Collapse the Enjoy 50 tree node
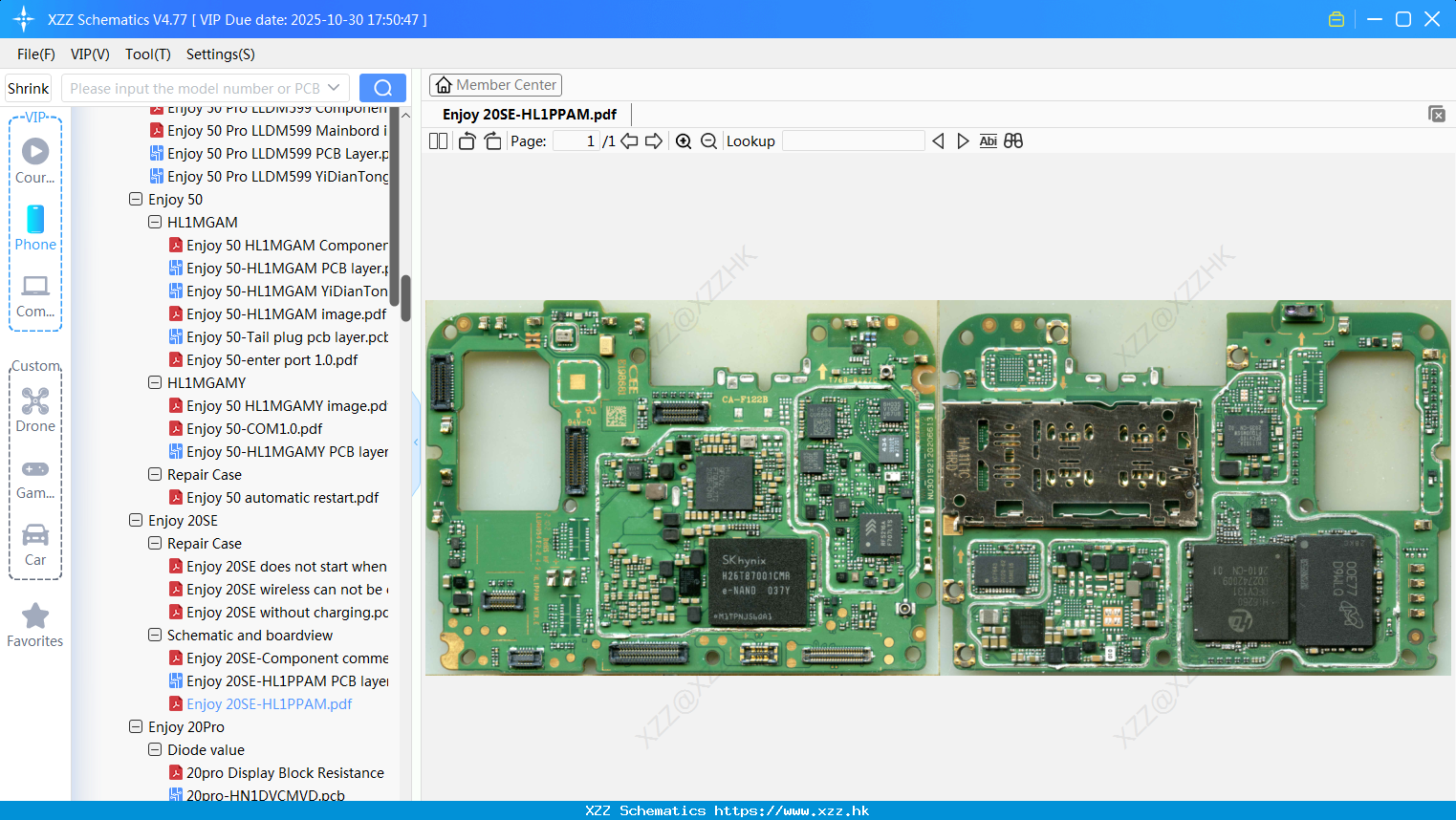Viewport: 1456px width, 820px height. coord(136,200)
